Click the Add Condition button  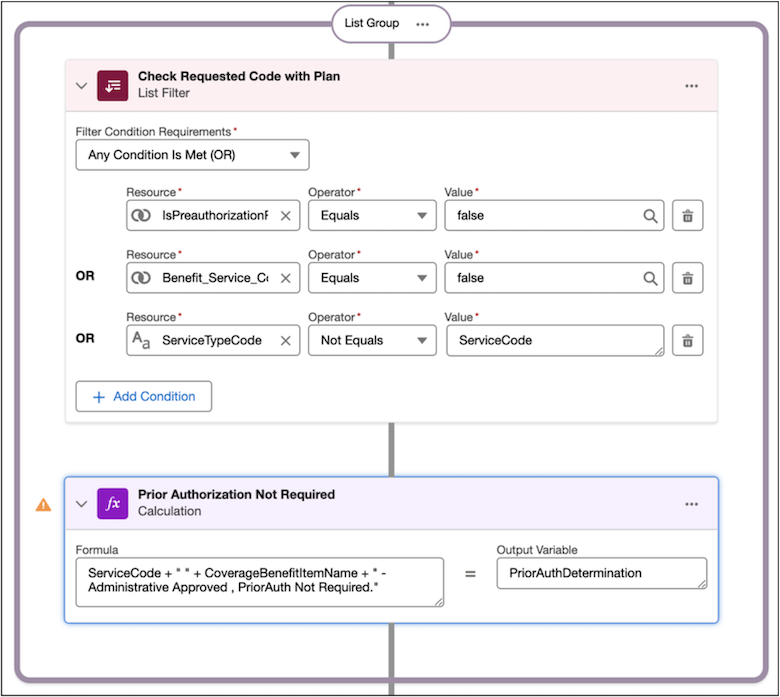point(144,397)
